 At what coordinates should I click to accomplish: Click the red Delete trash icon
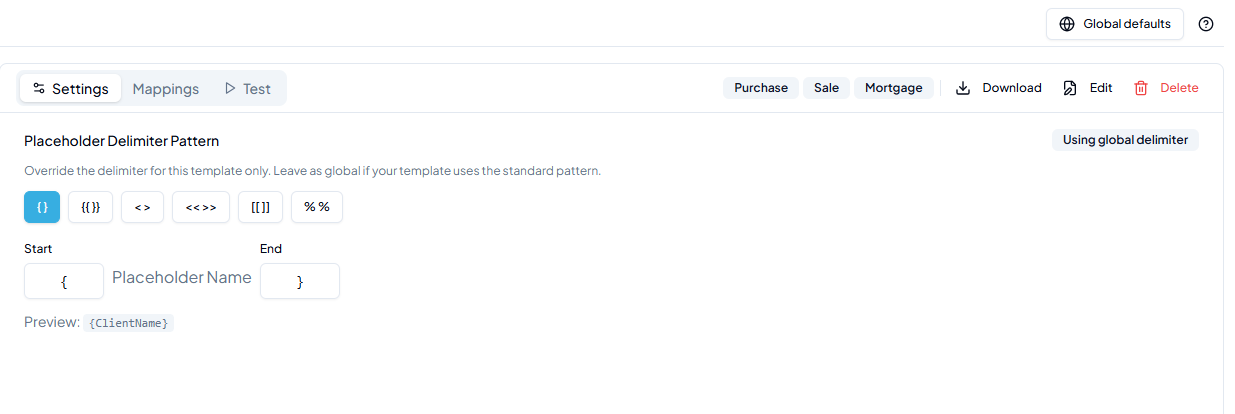point(1141,88)
